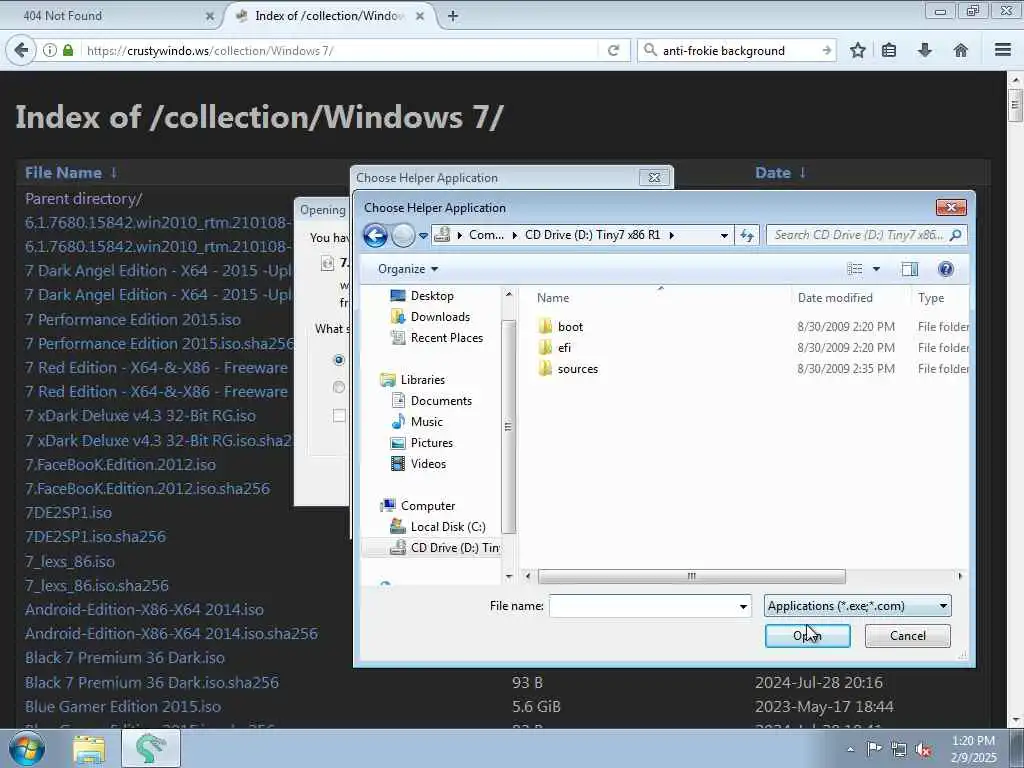Open the Applications file type dropdown
The height and width of the screenshot is (768, 1024).
pos(857,606)
